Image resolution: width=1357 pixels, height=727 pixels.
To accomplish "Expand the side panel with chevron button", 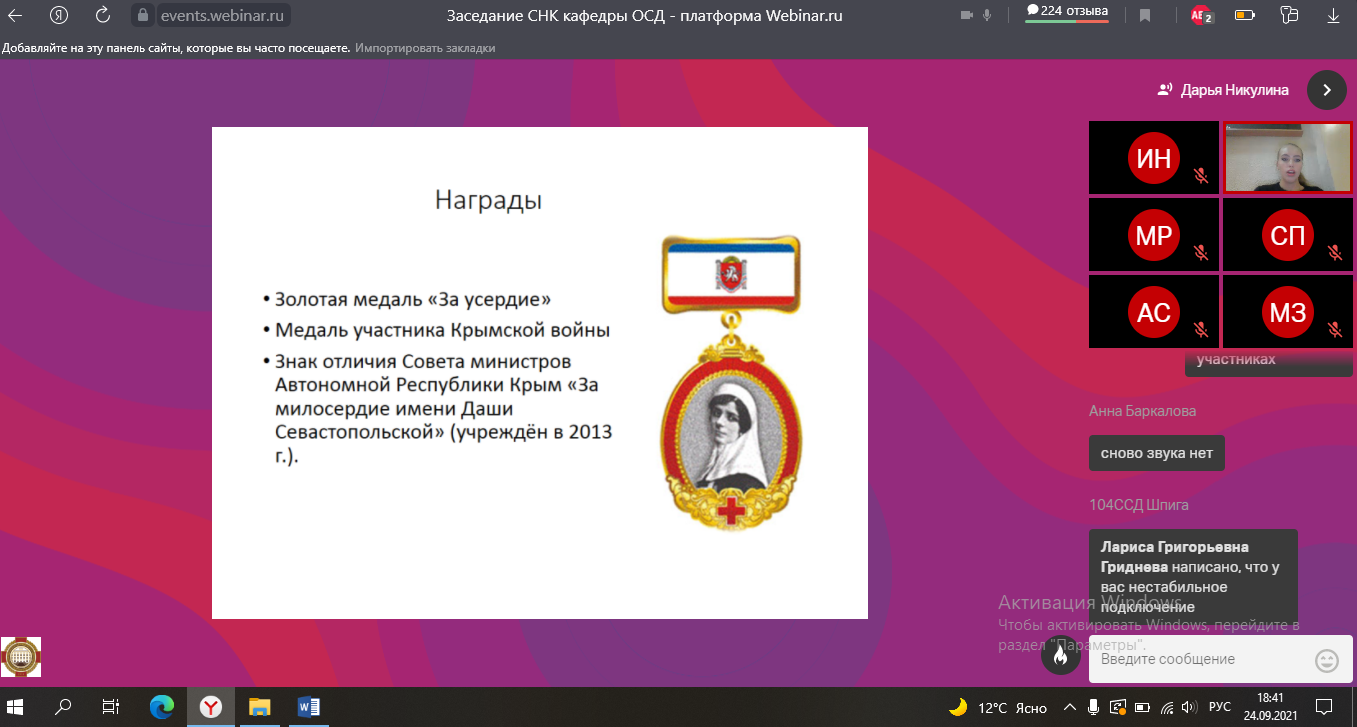I will click(x=1326, y=89).
